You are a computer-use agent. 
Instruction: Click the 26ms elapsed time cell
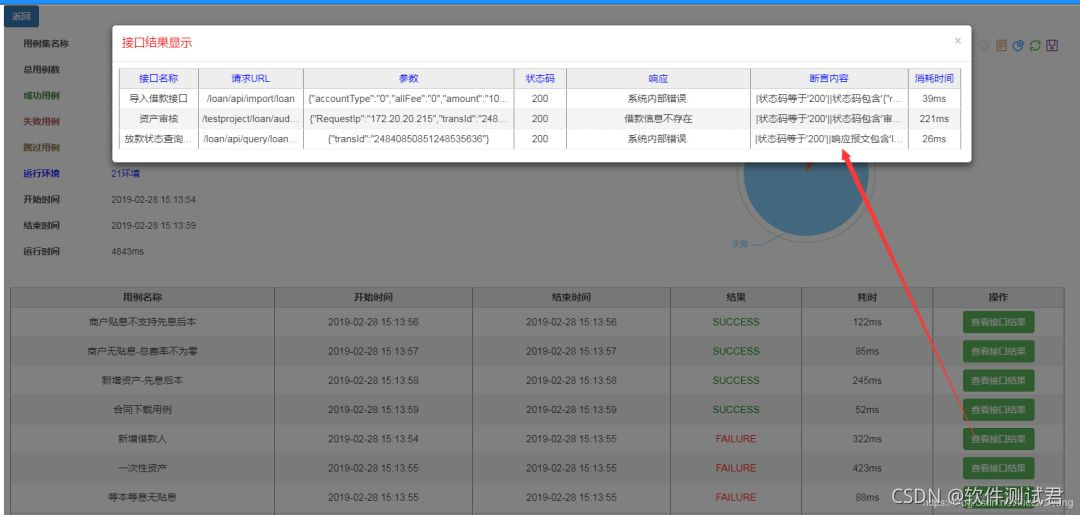[934, 138]
